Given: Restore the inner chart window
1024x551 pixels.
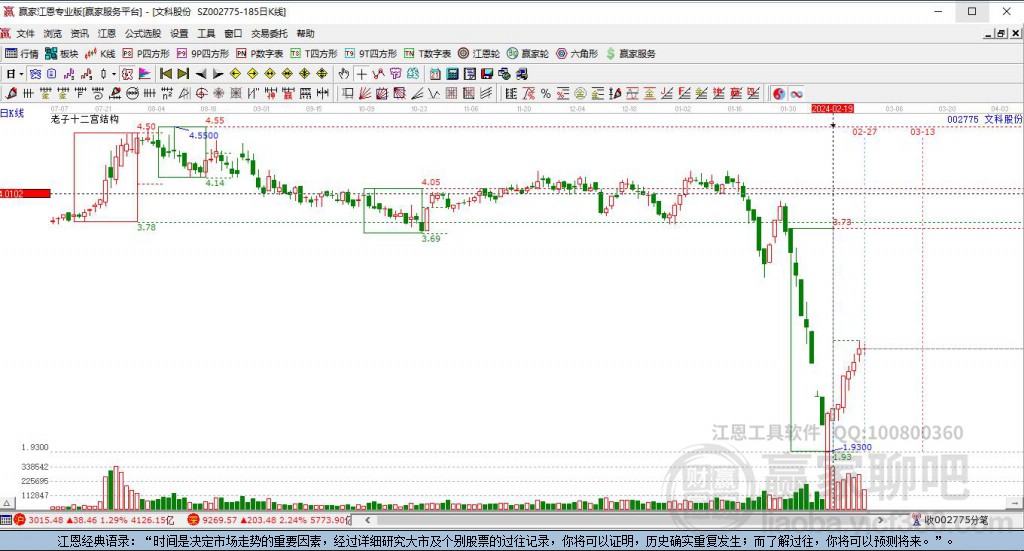Looking at the screenshot, I should point(1001,33).
